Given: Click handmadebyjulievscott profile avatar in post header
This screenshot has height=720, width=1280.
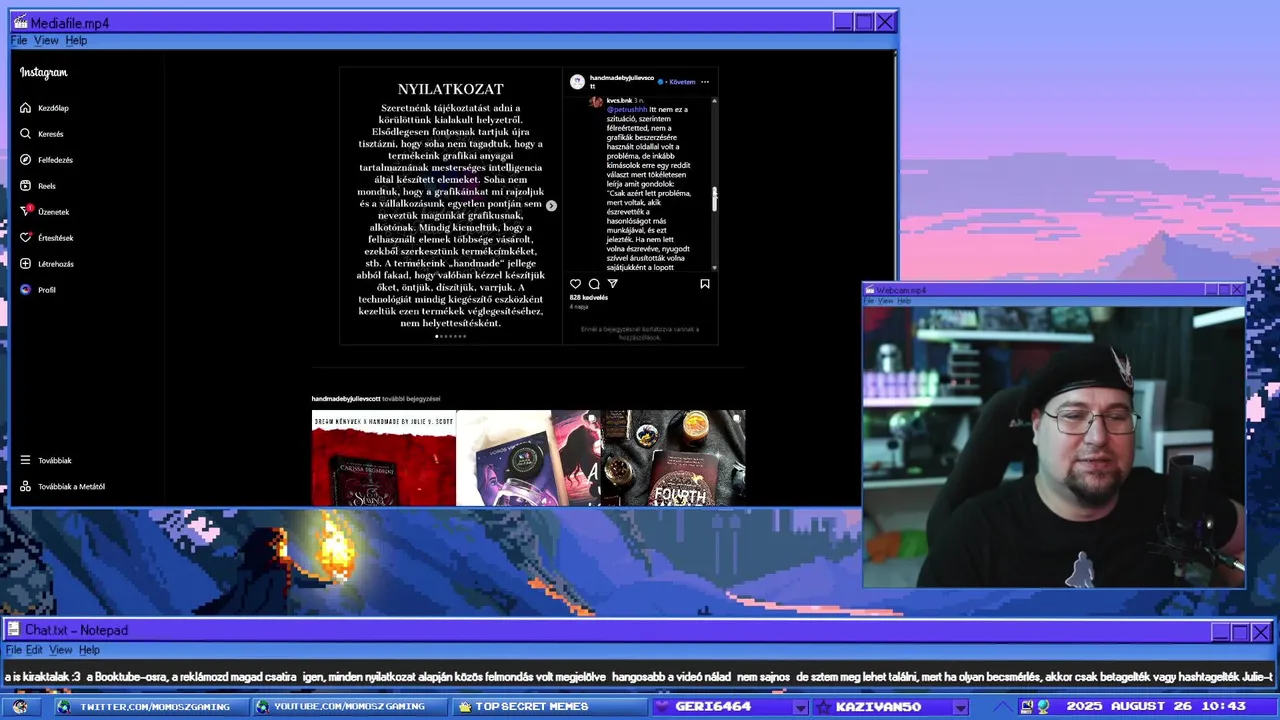Looking at the screenshot, I should (x=577, y=81).
